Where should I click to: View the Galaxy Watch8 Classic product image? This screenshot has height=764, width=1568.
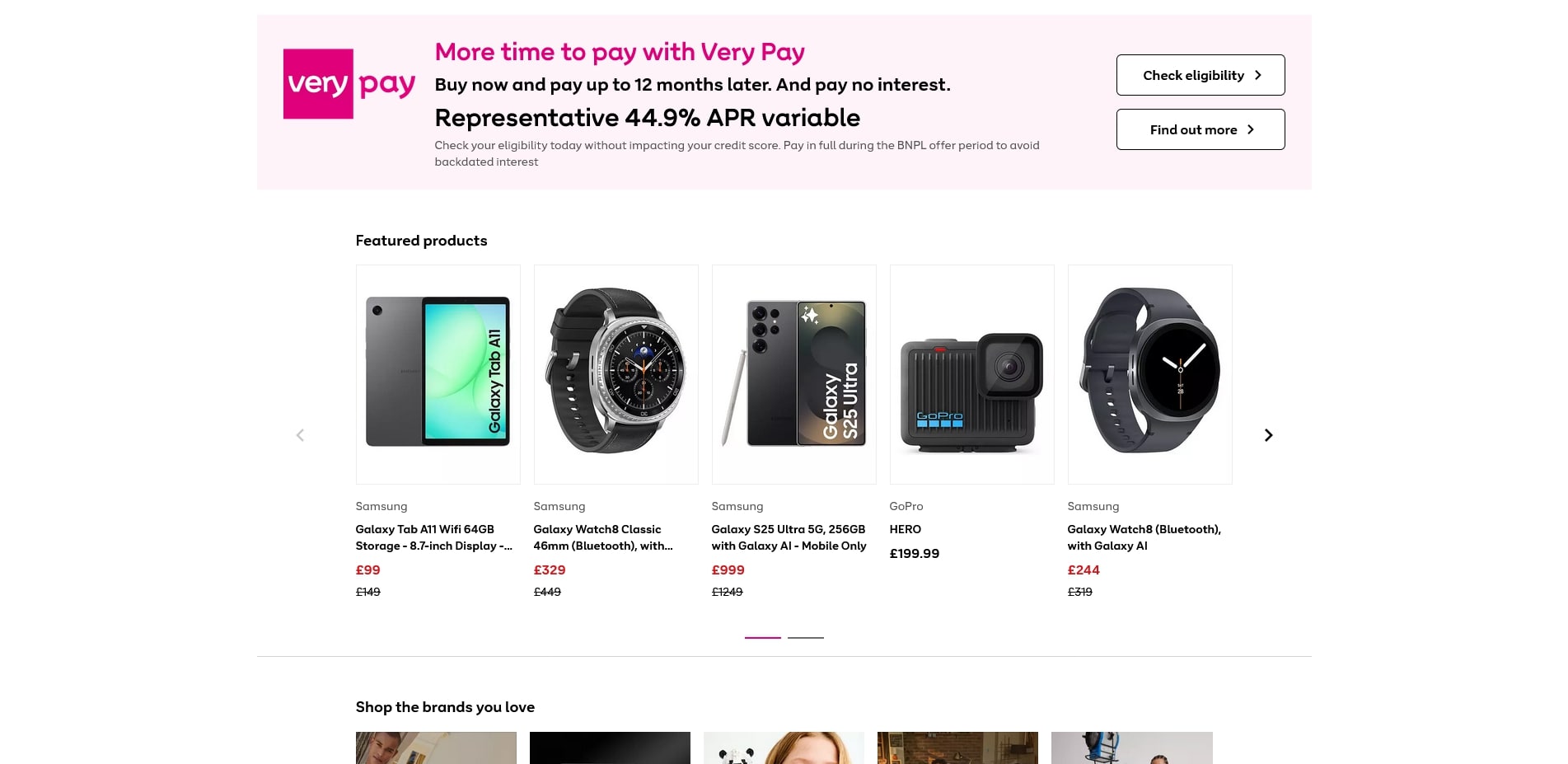615,374
